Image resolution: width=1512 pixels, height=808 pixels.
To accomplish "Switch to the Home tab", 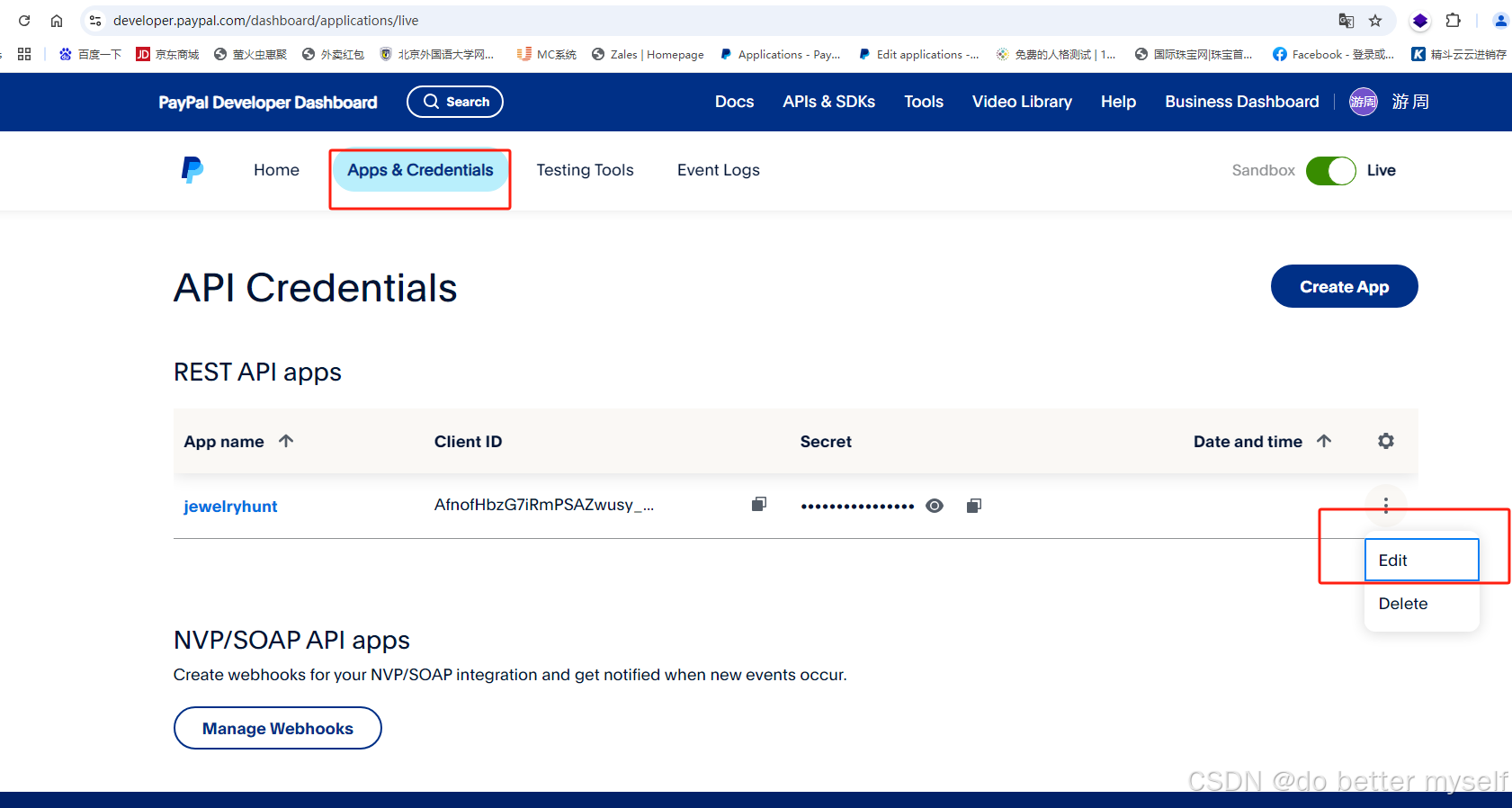I will pyautogui.click(x=276, y=170).
